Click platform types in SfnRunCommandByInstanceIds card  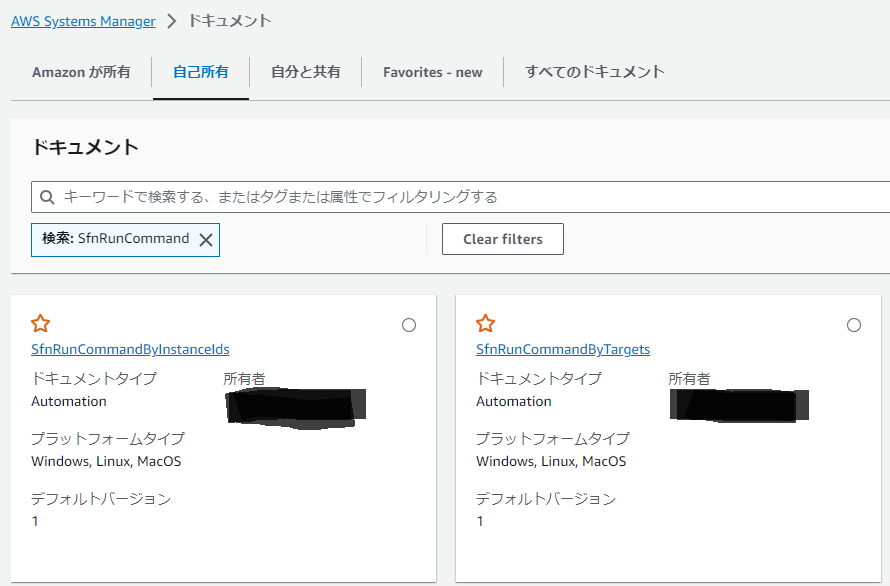tap(106, 461)
